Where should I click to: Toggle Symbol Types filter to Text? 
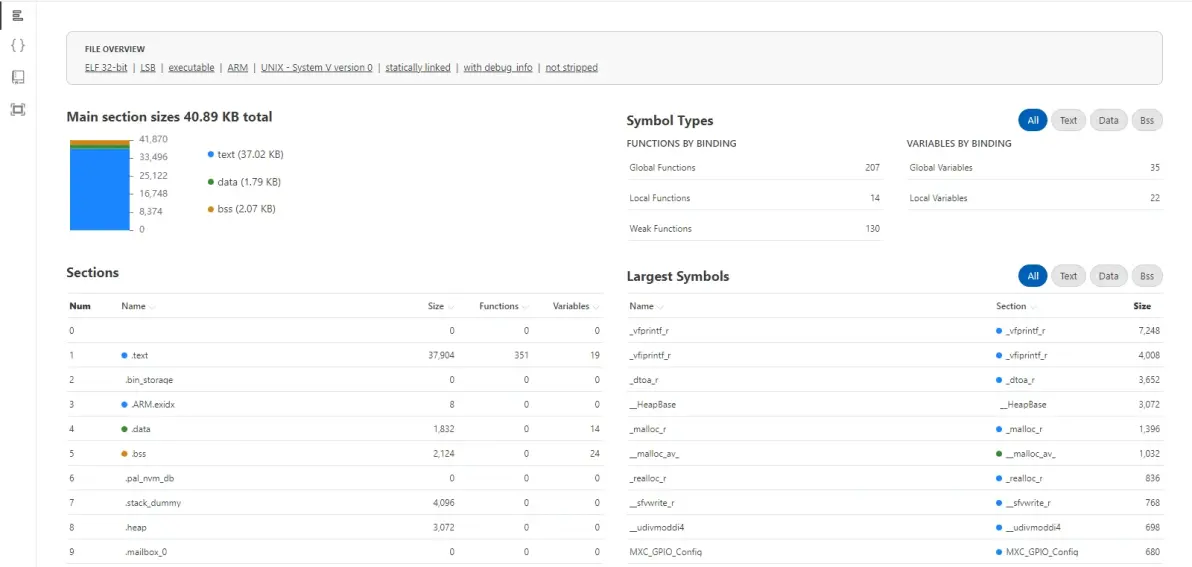pos(1068,121)
